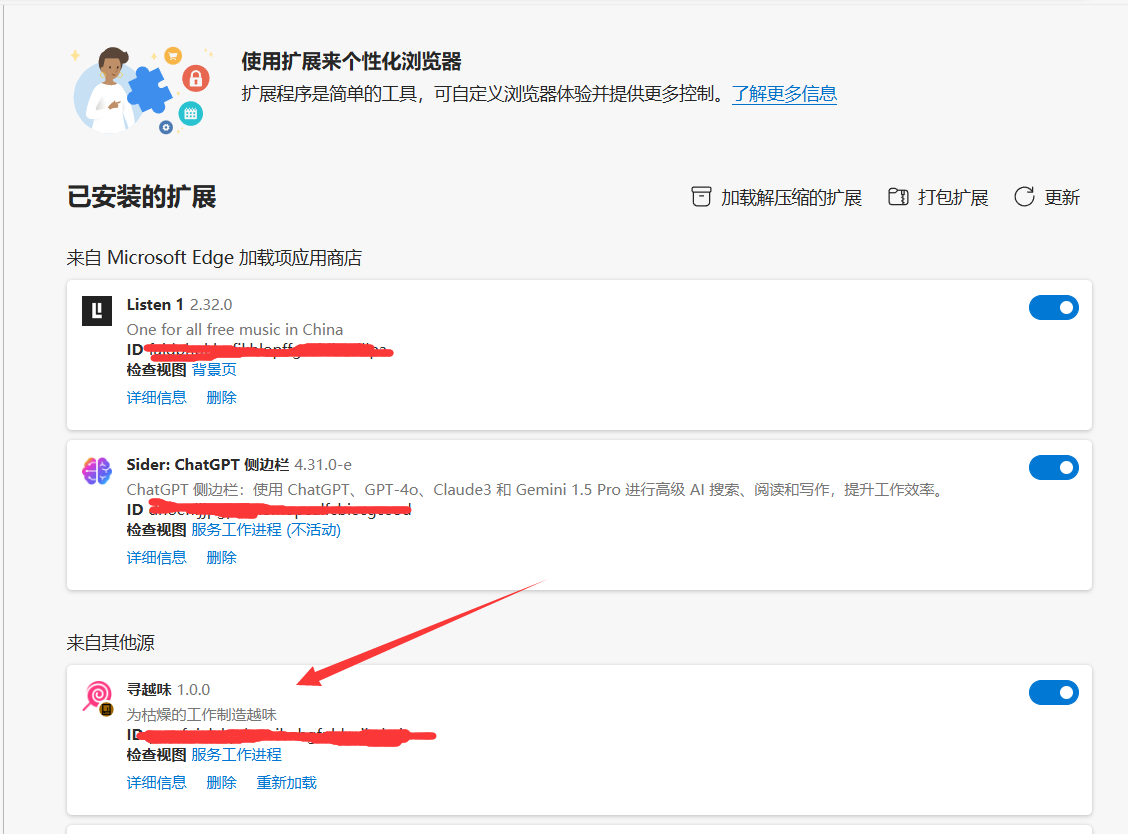Screen dimensions: 1128x834
Task: View 详细信息 for Sider extension
Action: [156, 558]
